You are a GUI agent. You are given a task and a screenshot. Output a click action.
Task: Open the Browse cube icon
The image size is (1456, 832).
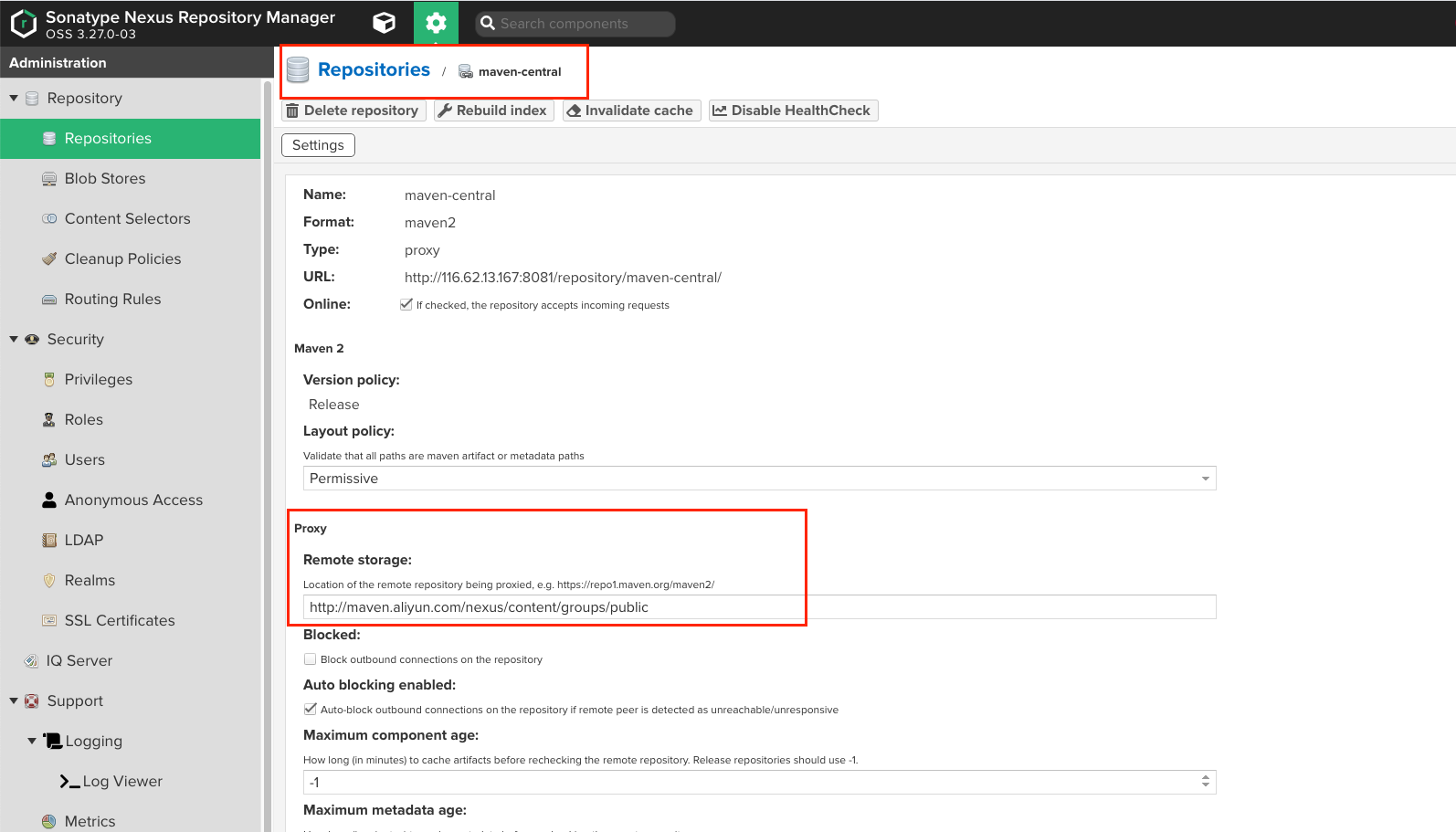[x=385, y=23]
